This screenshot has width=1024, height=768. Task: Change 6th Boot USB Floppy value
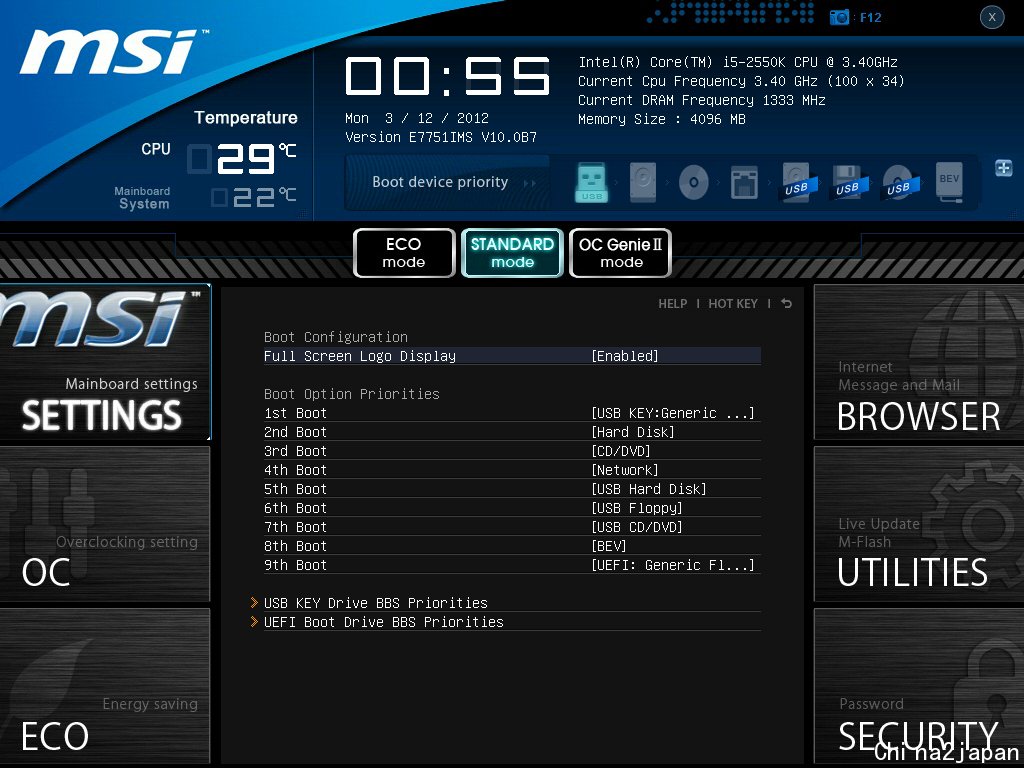[x=637, y=507]
